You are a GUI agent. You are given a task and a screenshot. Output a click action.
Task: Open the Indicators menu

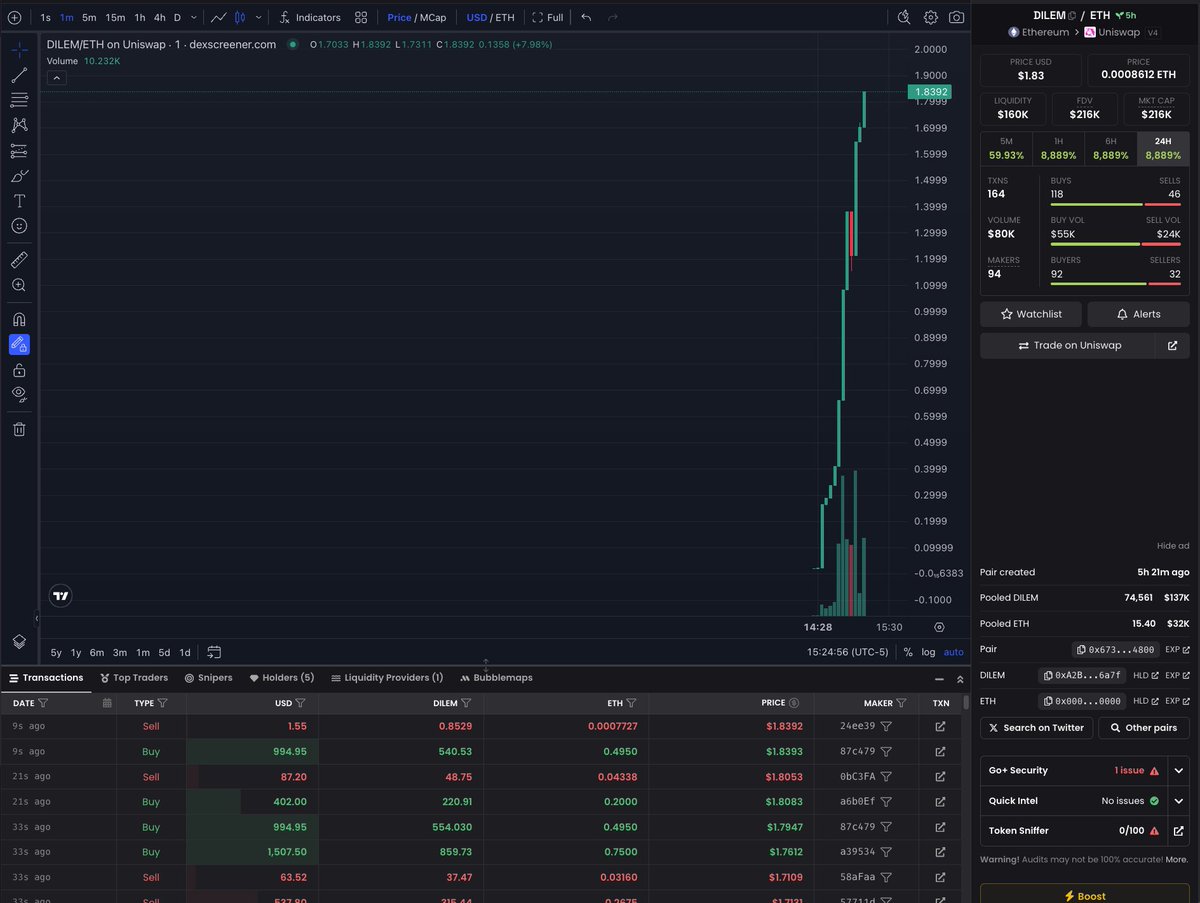click(309, 17)
